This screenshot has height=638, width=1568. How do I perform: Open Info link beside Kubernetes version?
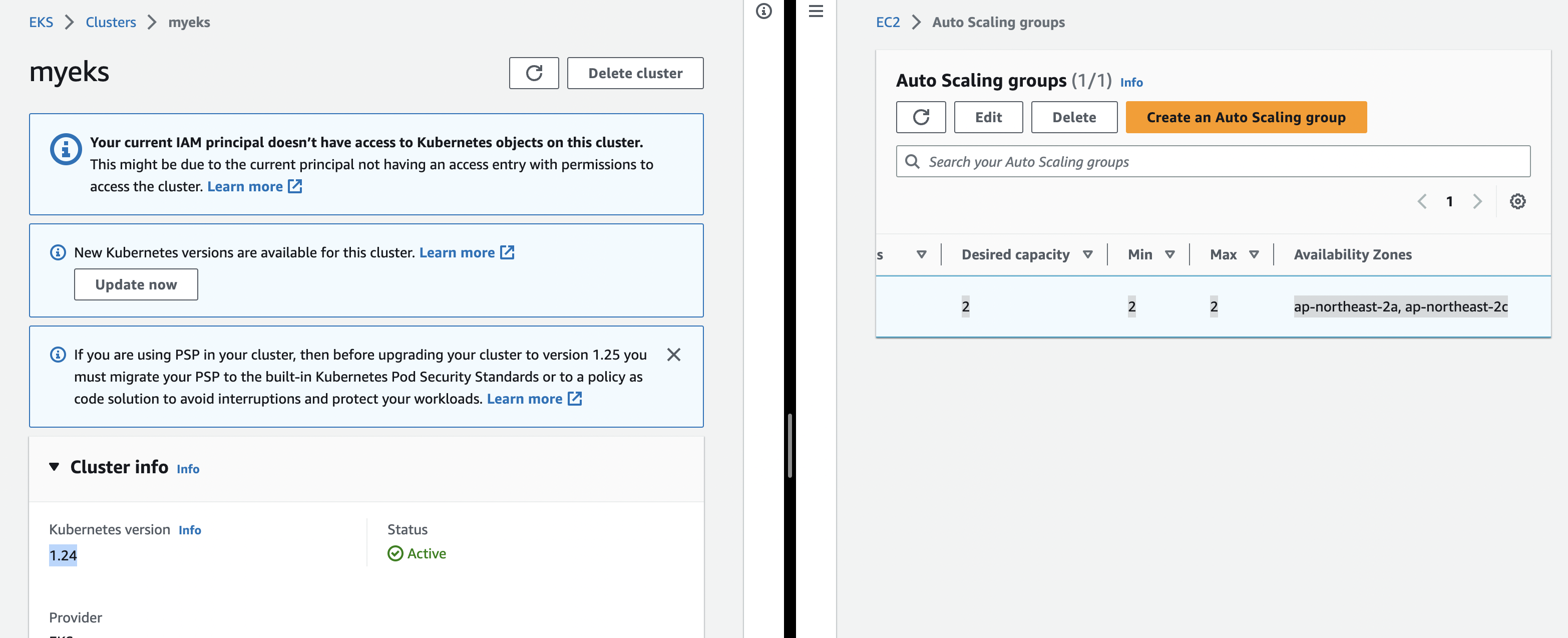click(190, 530)
